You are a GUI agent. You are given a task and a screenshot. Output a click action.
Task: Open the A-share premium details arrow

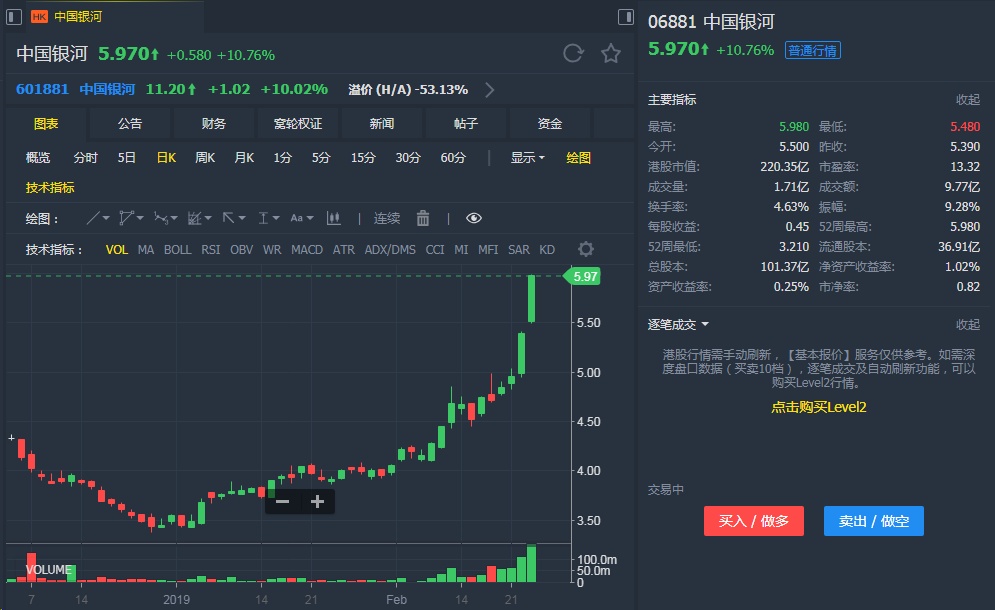(489, 90)
